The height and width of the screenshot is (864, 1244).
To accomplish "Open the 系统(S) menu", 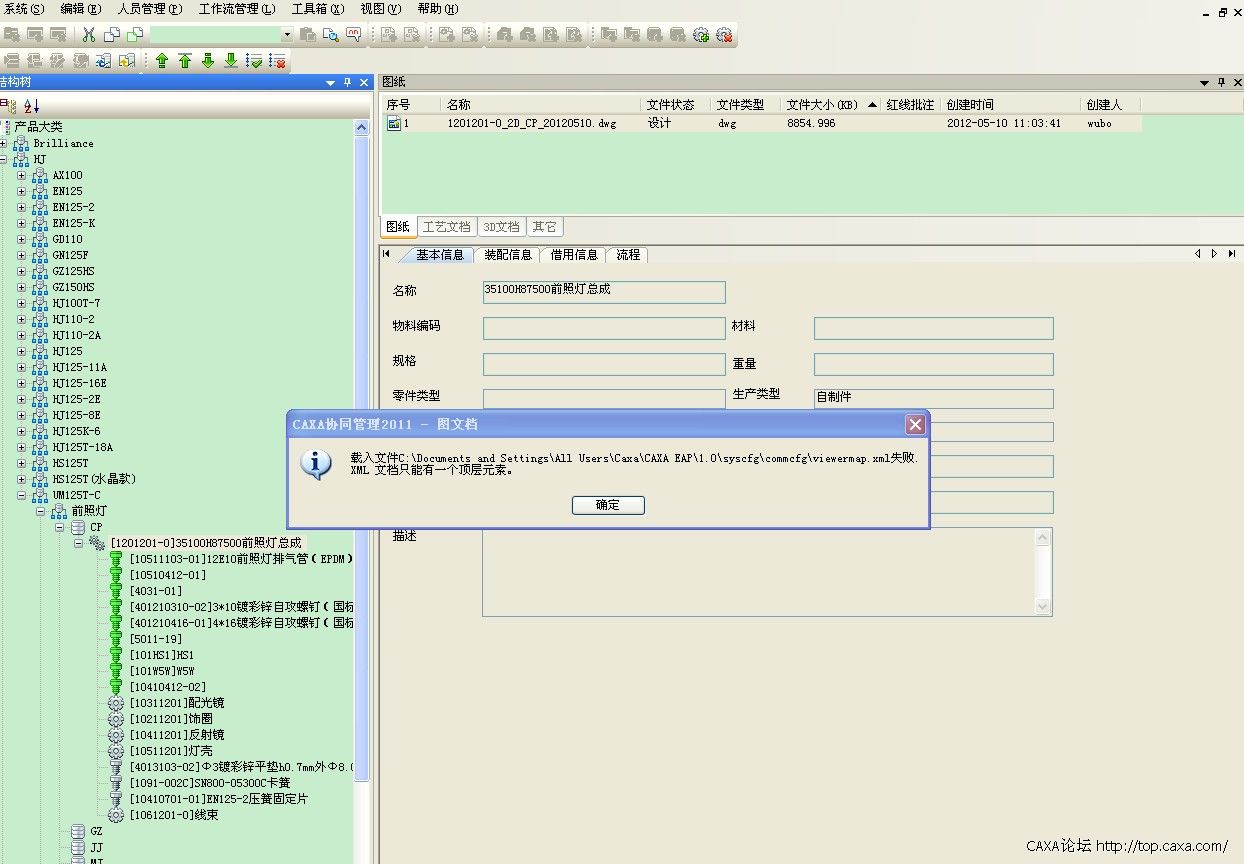I will point(24,9).
